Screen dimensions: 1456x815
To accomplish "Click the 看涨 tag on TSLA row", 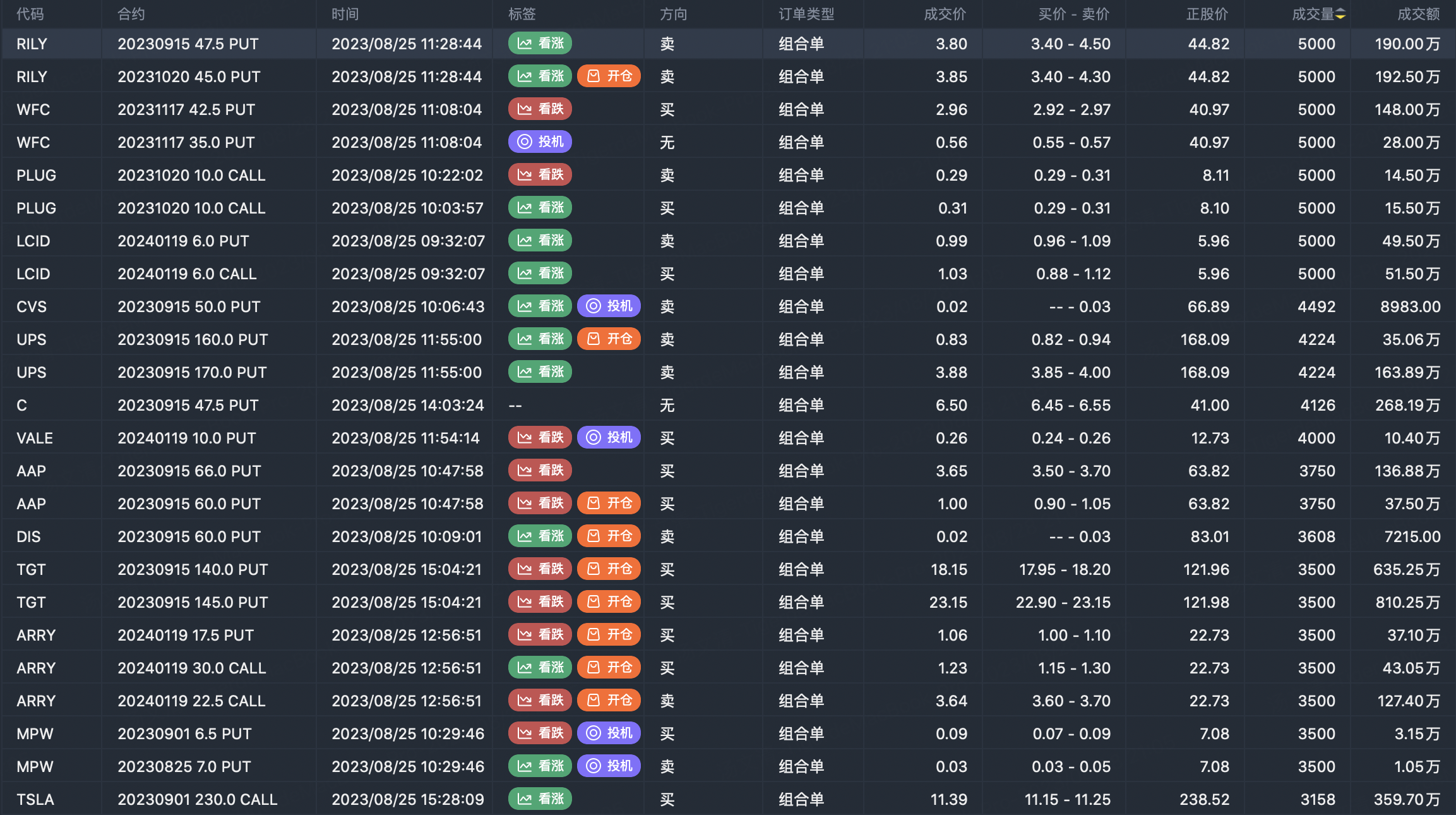I will (540, 799).
